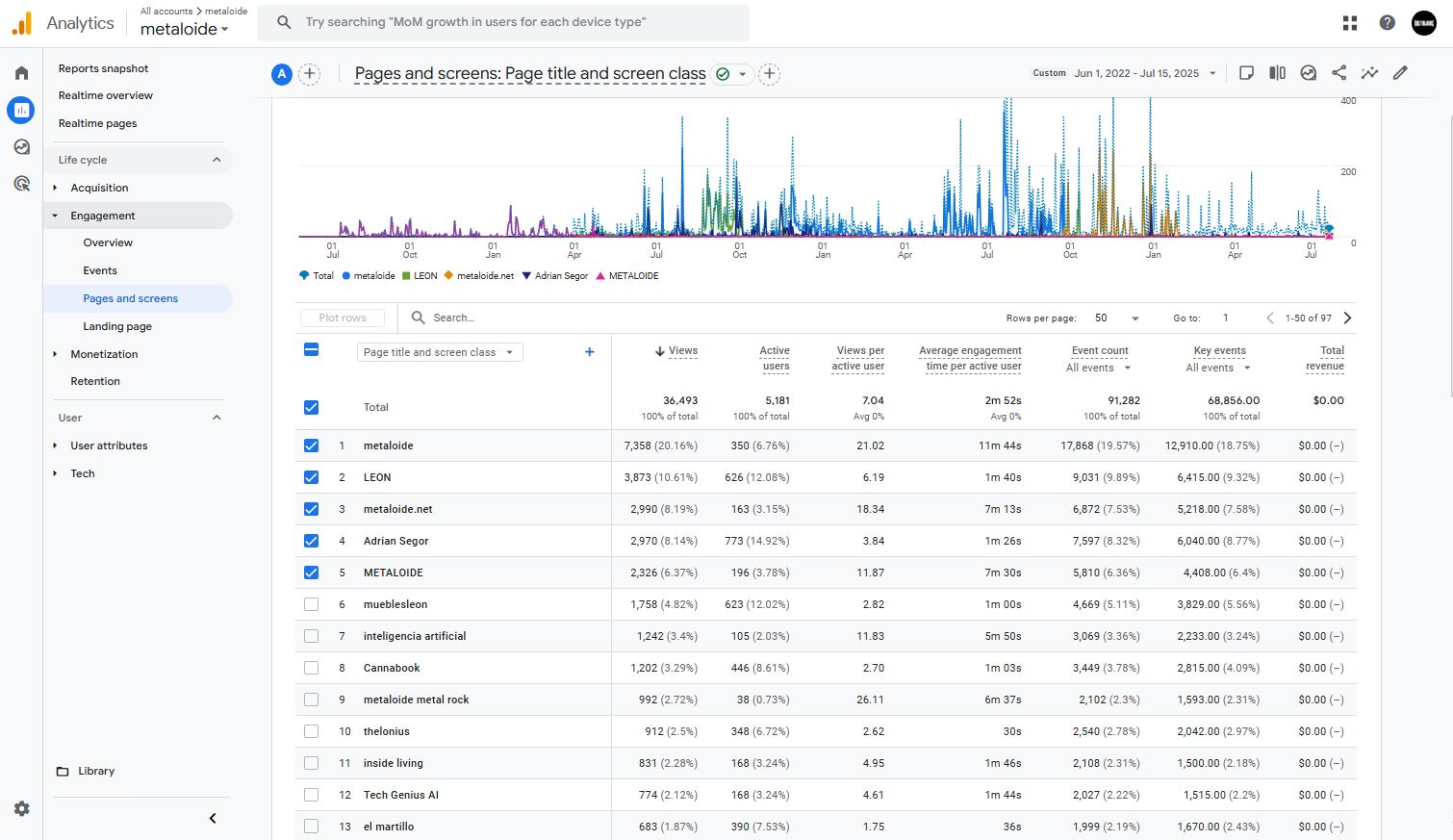This screenshot has width=1453, height=840.
Task: Toggle the Total series in chart legend
Action: click(x=317, y=276)
